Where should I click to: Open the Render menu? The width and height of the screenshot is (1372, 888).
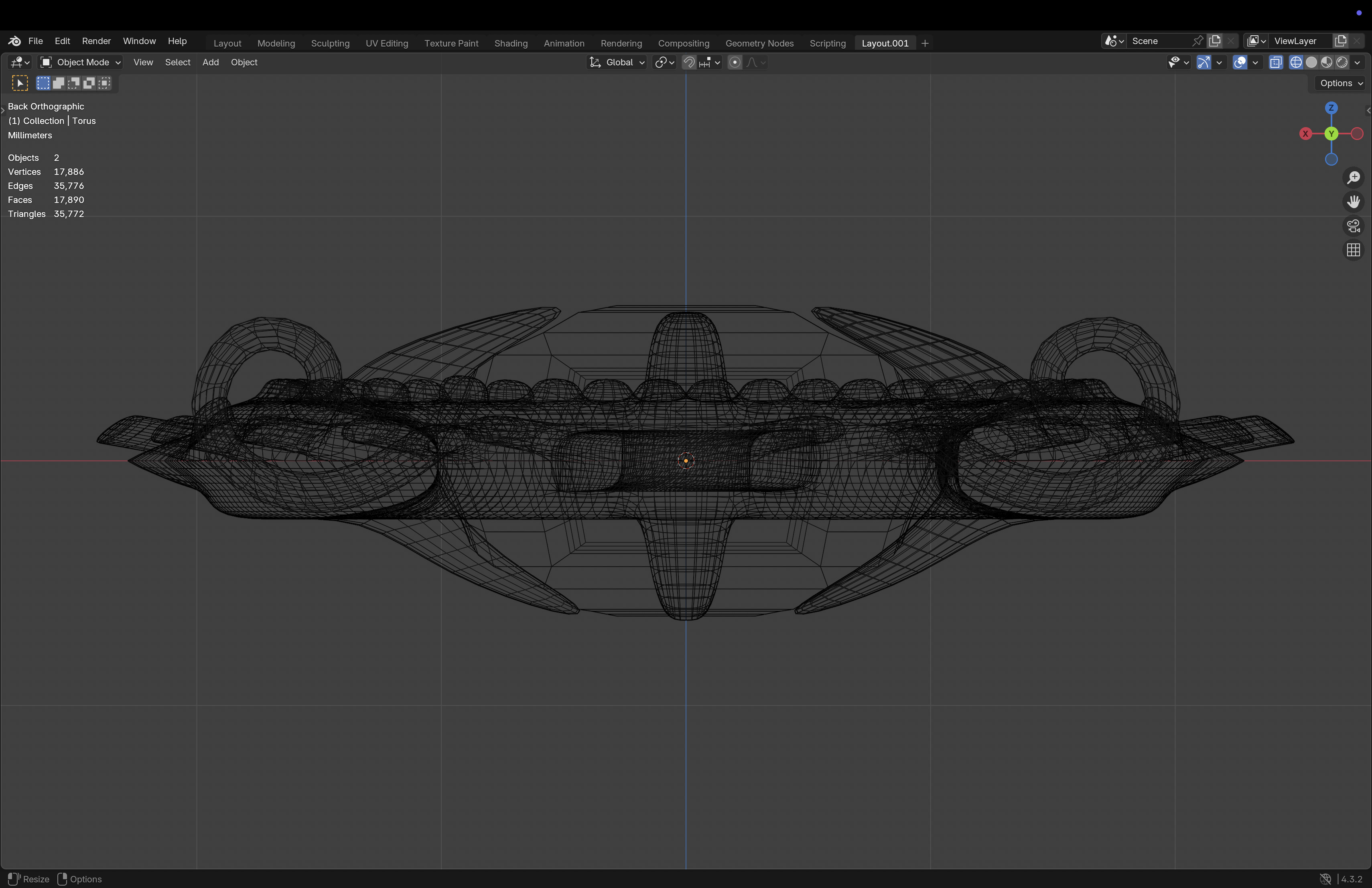(96, 41)
